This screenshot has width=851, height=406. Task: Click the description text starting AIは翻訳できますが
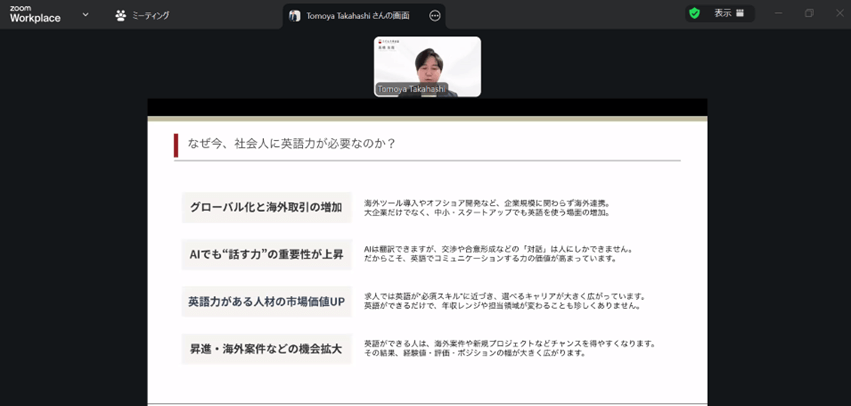click(x=498, y=254)
